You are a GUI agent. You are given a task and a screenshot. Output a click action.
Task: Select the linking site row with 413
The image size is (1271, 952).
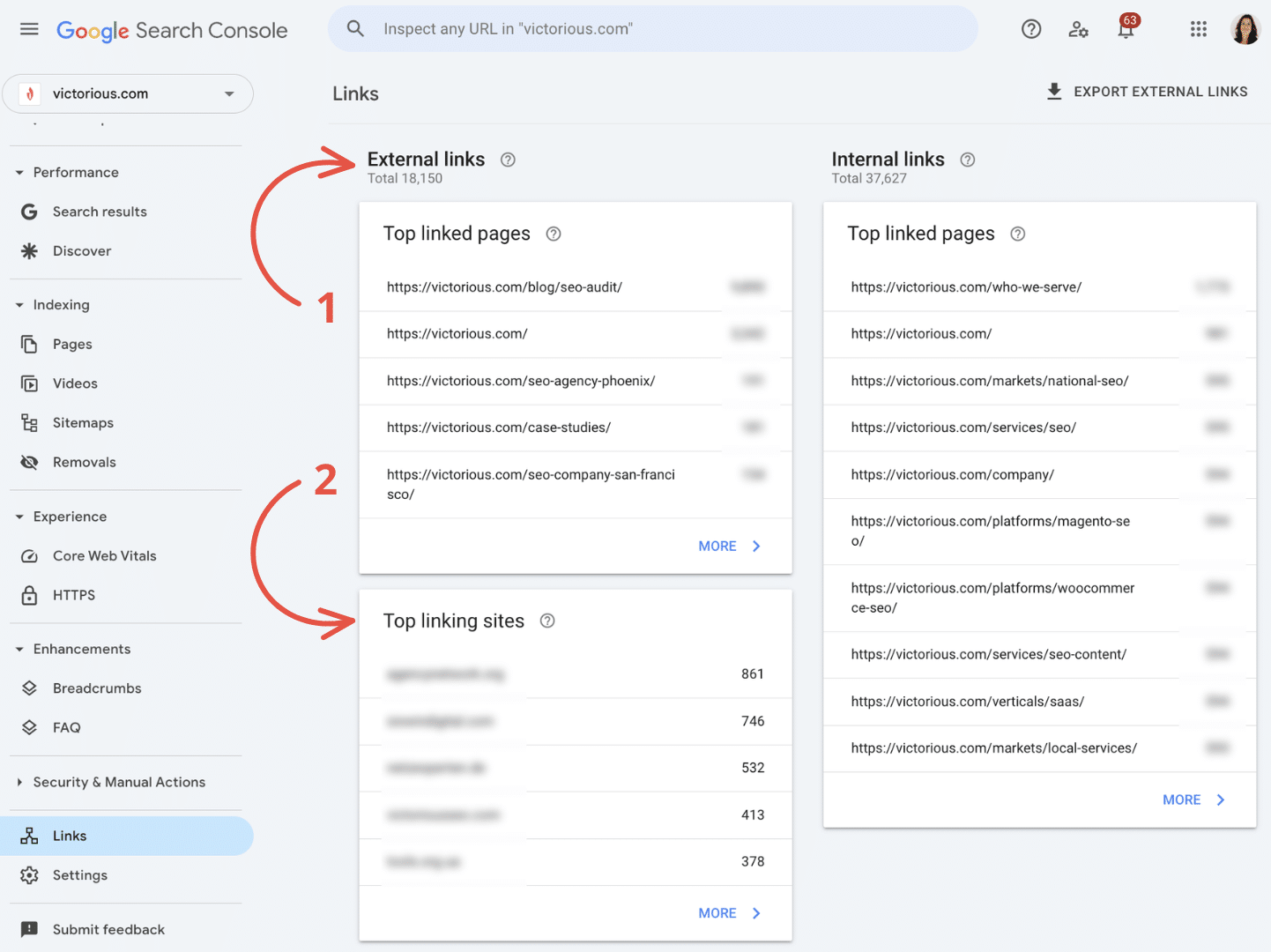pyautogui.click(x=576, y=815)
